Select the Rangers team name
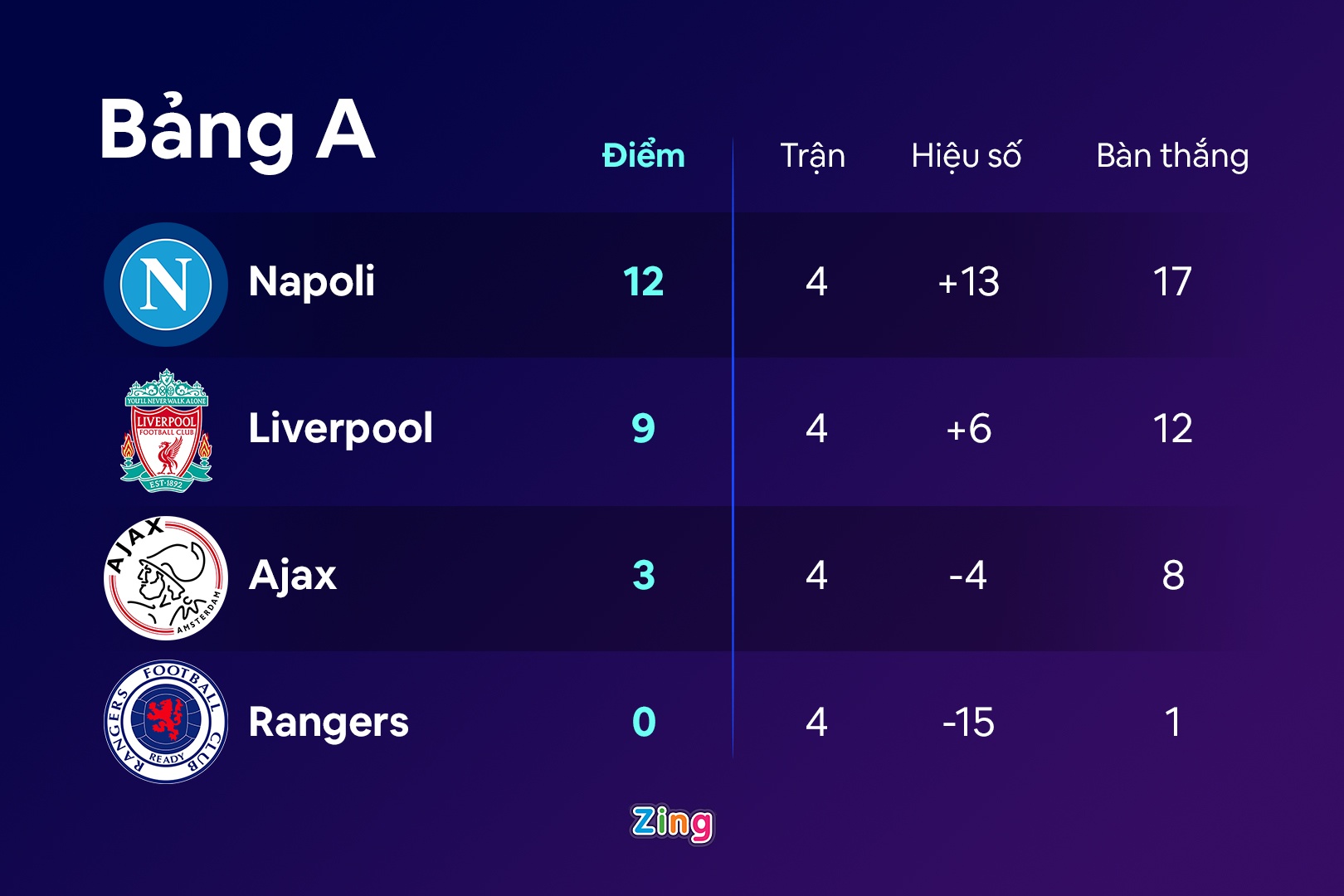This screenshot has height=896, width=1344. (329, 722)
